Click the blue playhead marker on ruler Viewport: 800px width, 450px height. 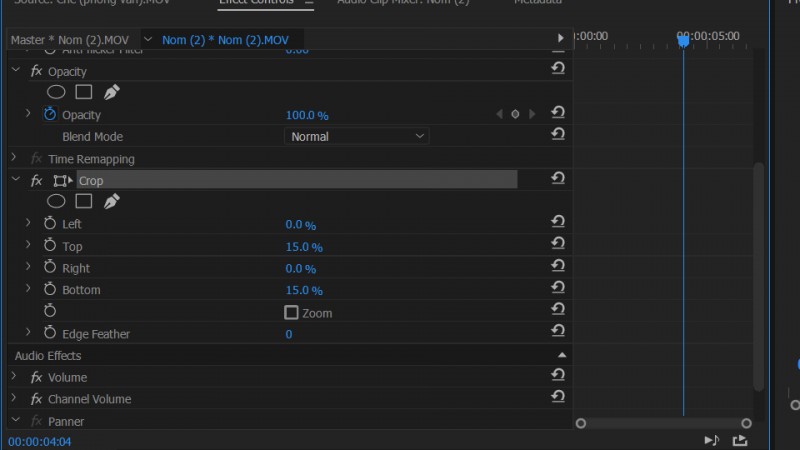pos(683,40)
